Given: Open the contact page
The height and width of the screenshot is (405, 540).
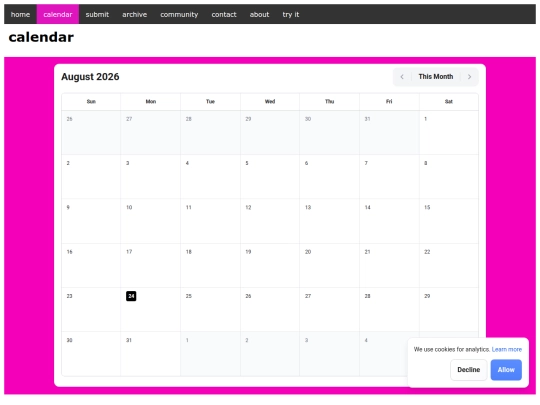Looking at the screenshot, I should tap(224, 14).
